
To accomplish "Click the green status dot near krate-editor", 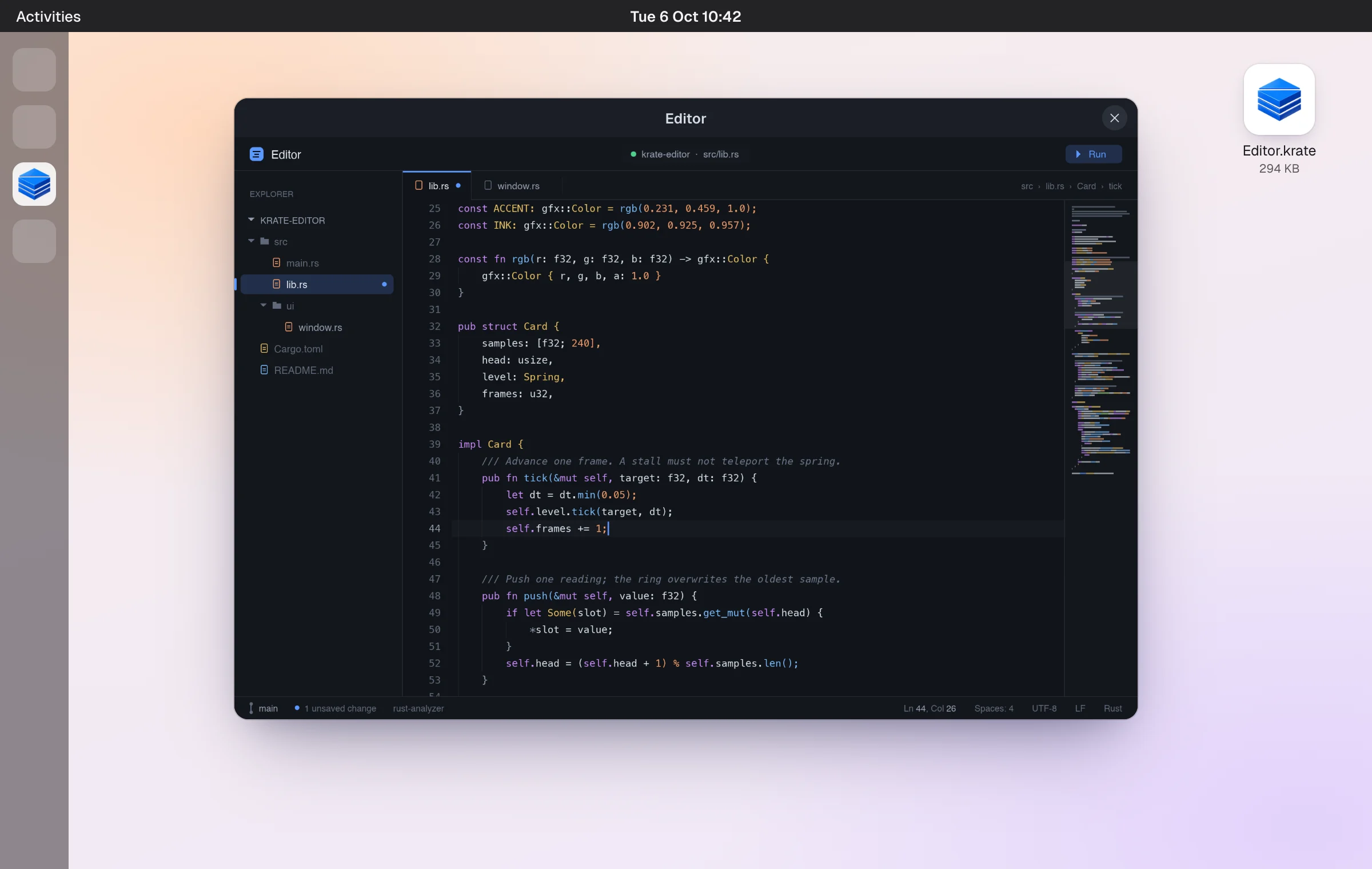I will [633, 154].
